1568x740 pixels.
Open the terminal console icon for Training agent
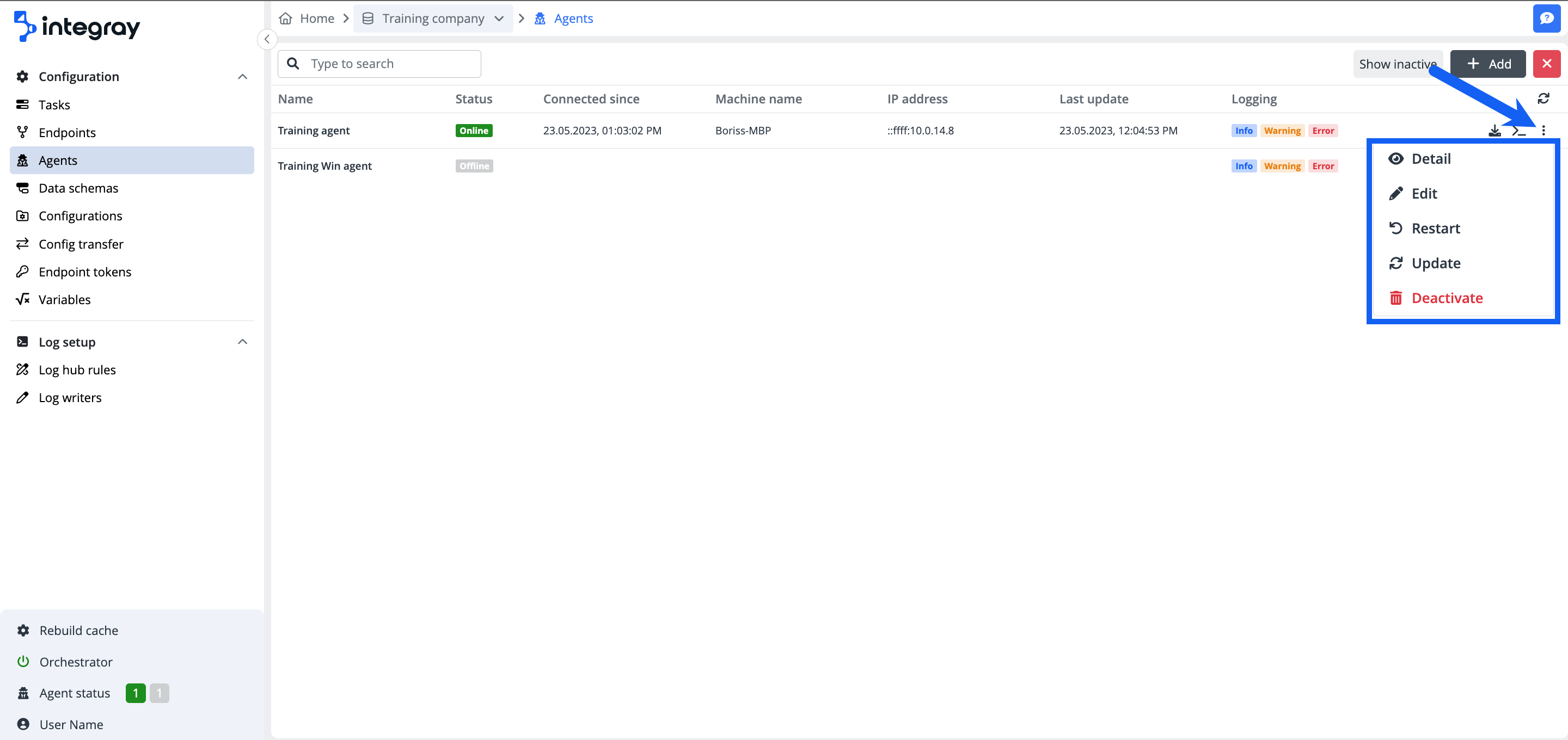coord(1518,130)
